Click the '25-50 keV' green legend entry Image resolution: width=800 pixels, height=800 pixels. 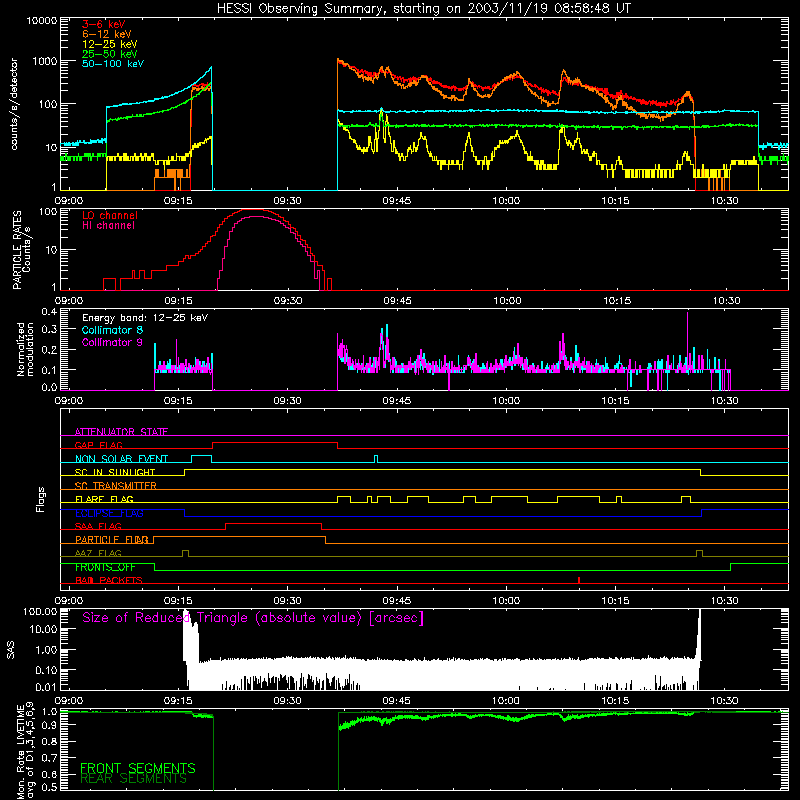(110, 54)
